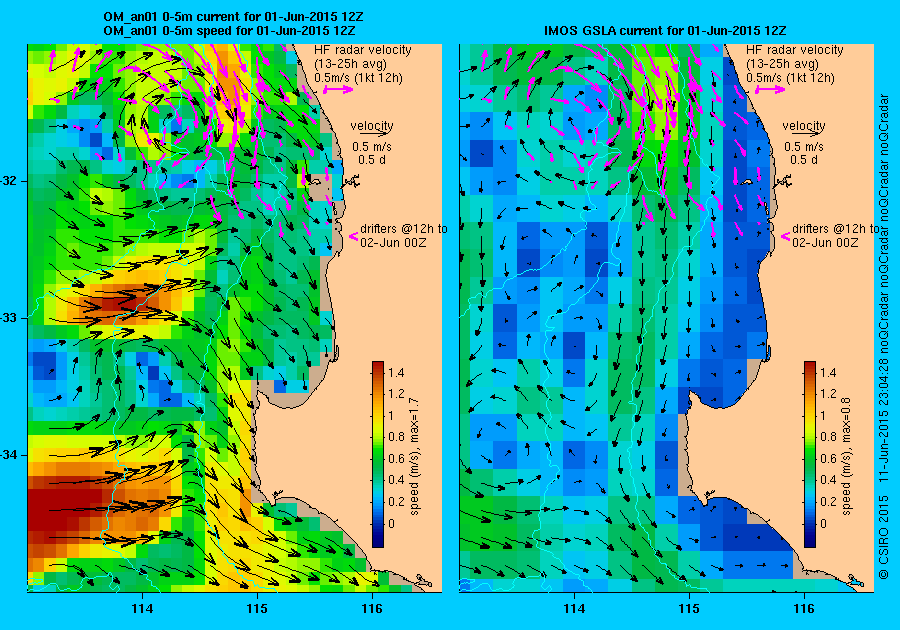900x630 pixels.
Task: Click latitude label -32 on left axis
Action: point(10,181)
